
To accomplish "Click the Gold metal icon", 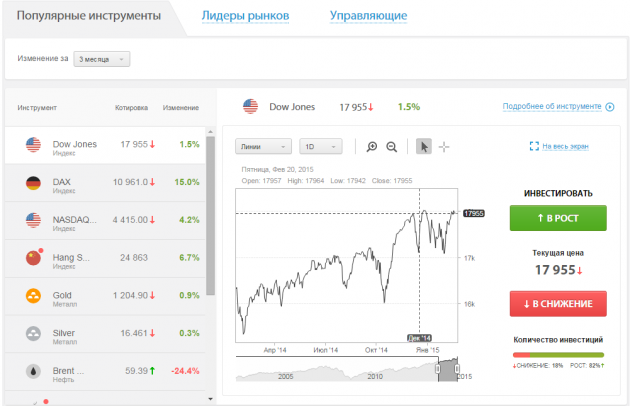I will click(32, 297).
